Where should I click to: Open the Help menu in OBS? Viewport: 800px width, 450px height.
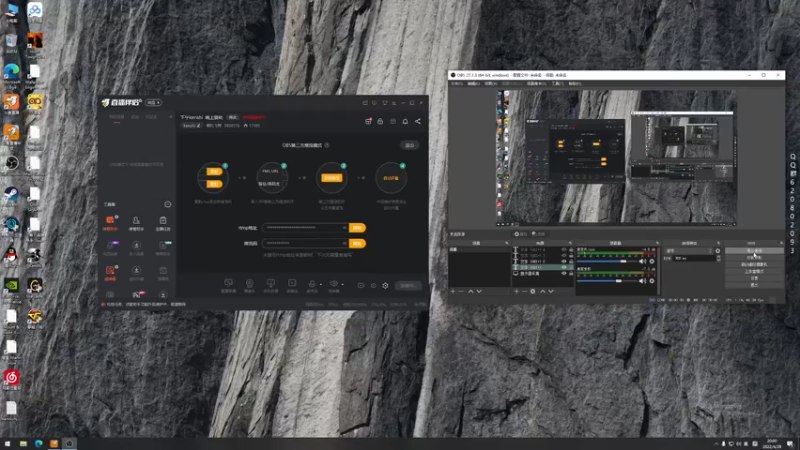click(x=574, y=84)
